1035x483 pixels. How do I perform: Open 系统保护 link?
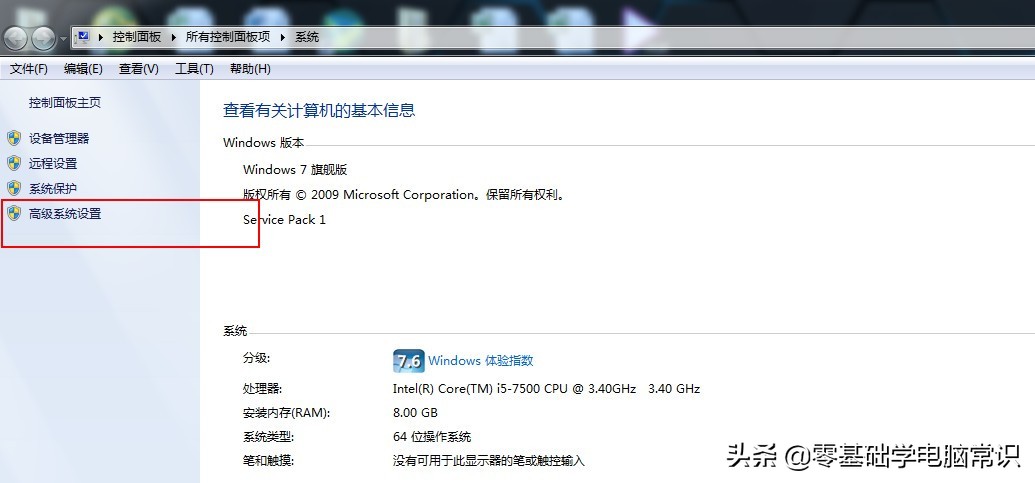click(53, 189)
